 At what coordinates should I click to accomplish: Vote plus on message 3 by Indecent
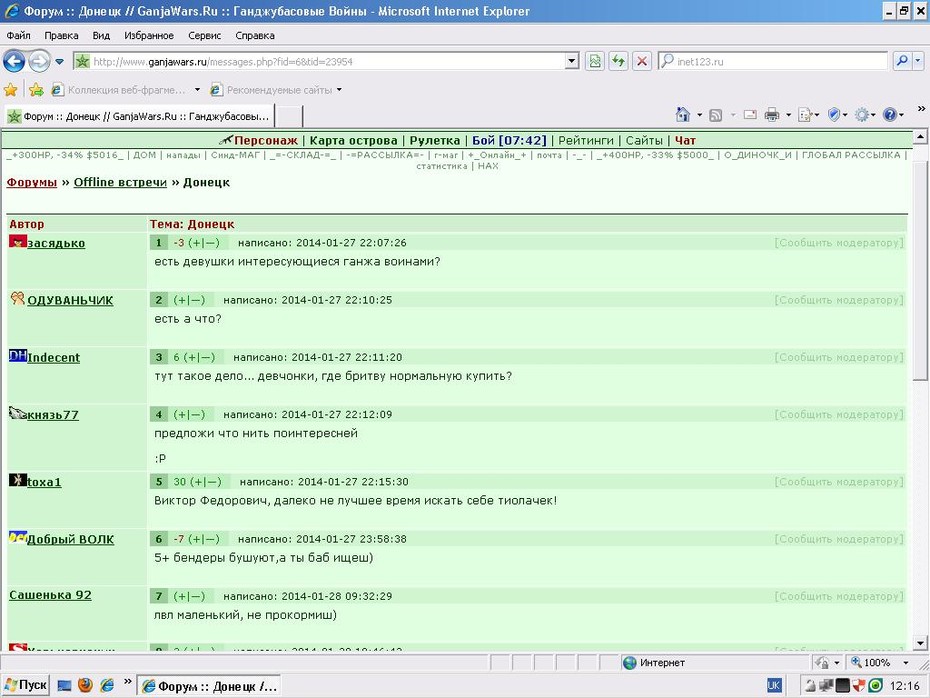click(191, 358)
